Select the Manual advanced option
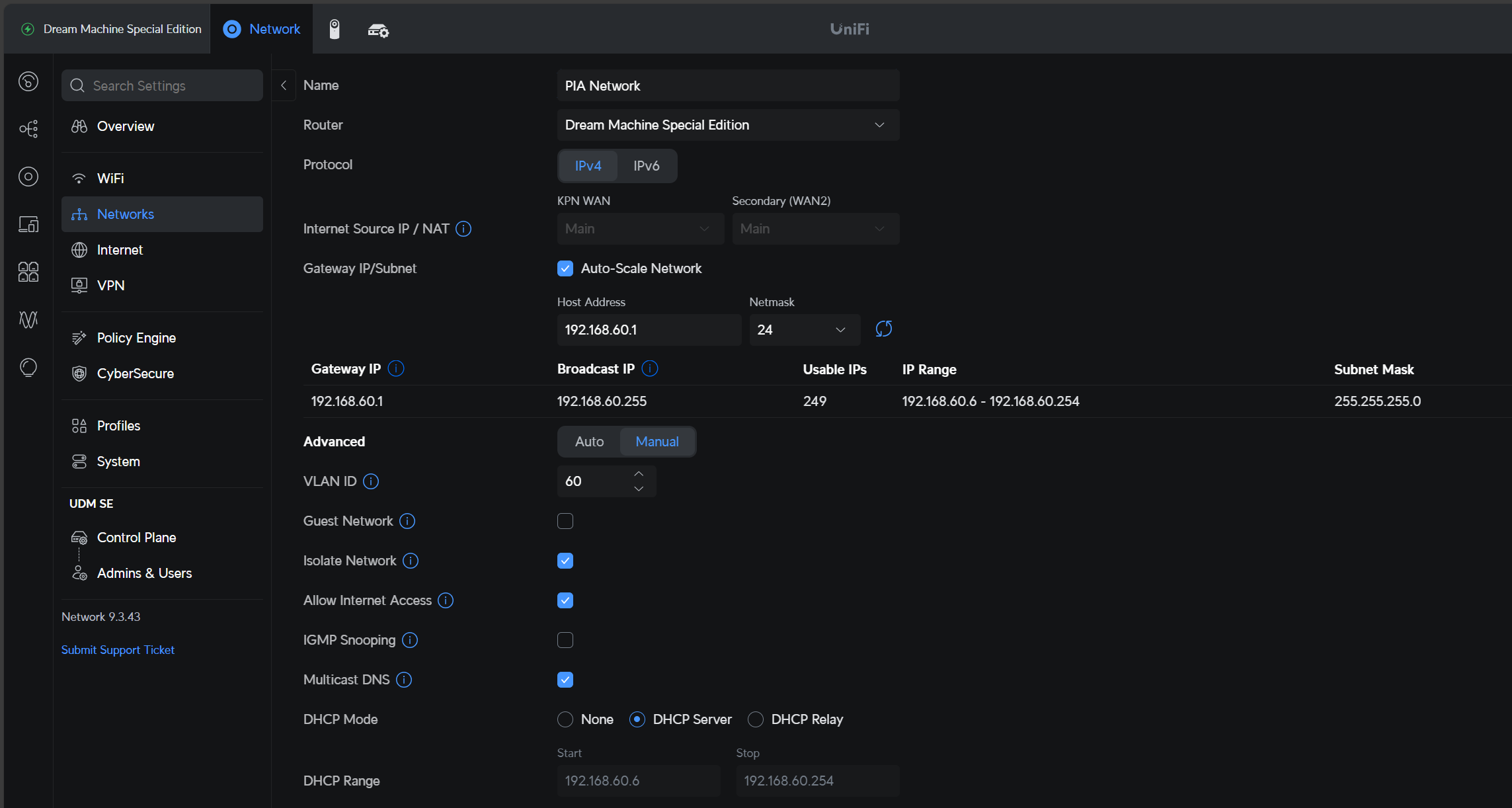 pyautogui.click(x=657, y=442)
